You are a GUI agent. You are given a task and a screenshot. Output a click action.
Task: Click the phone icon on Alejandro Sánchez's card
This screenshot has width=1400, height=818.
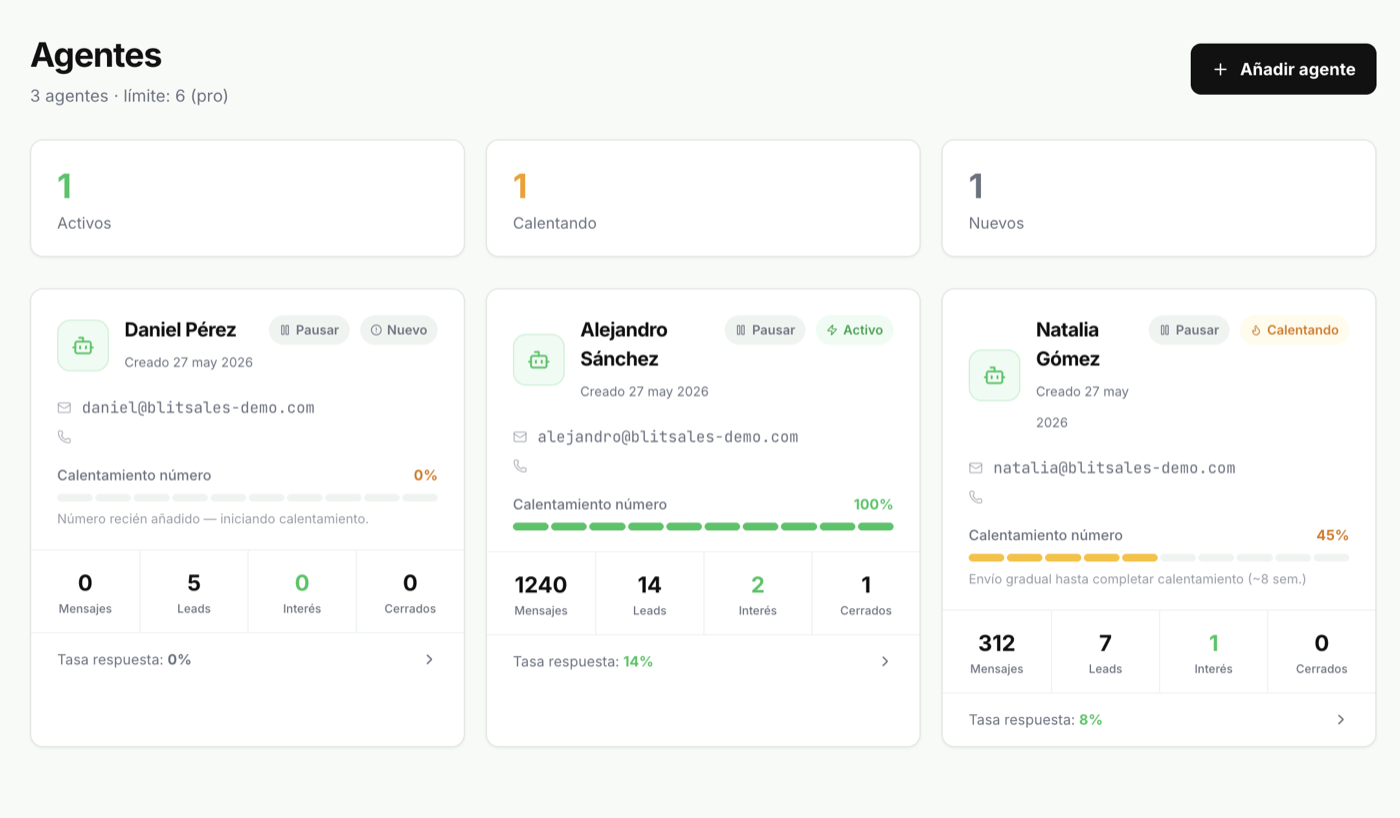520,466
